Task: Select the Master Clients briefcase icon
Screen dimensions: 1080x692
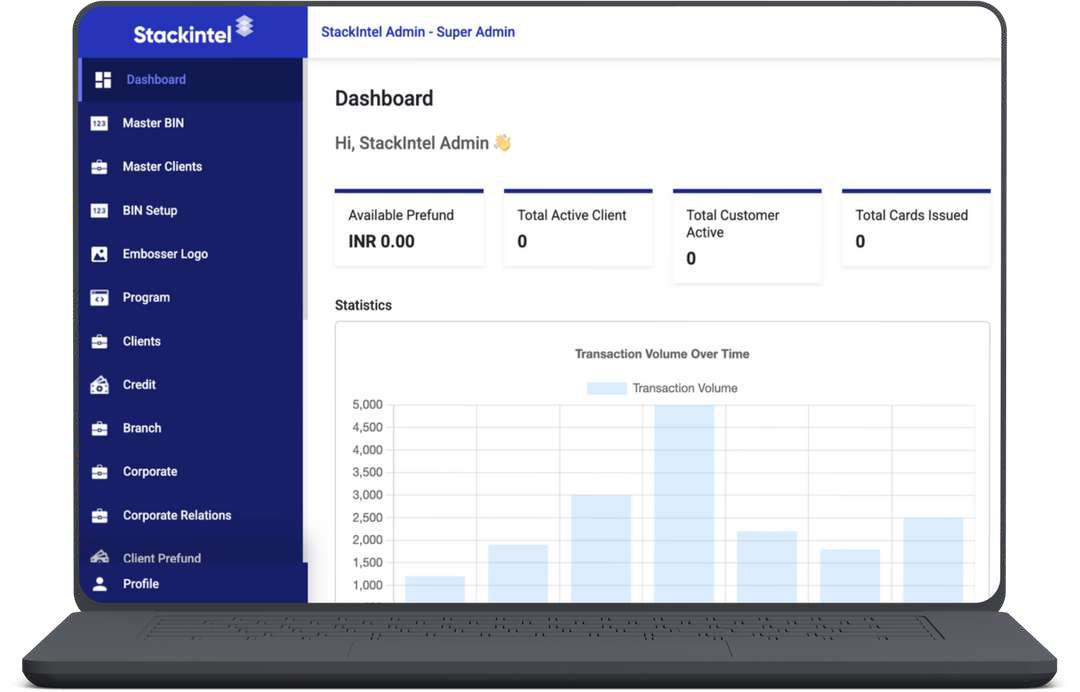Action: (x=100, y=166)
